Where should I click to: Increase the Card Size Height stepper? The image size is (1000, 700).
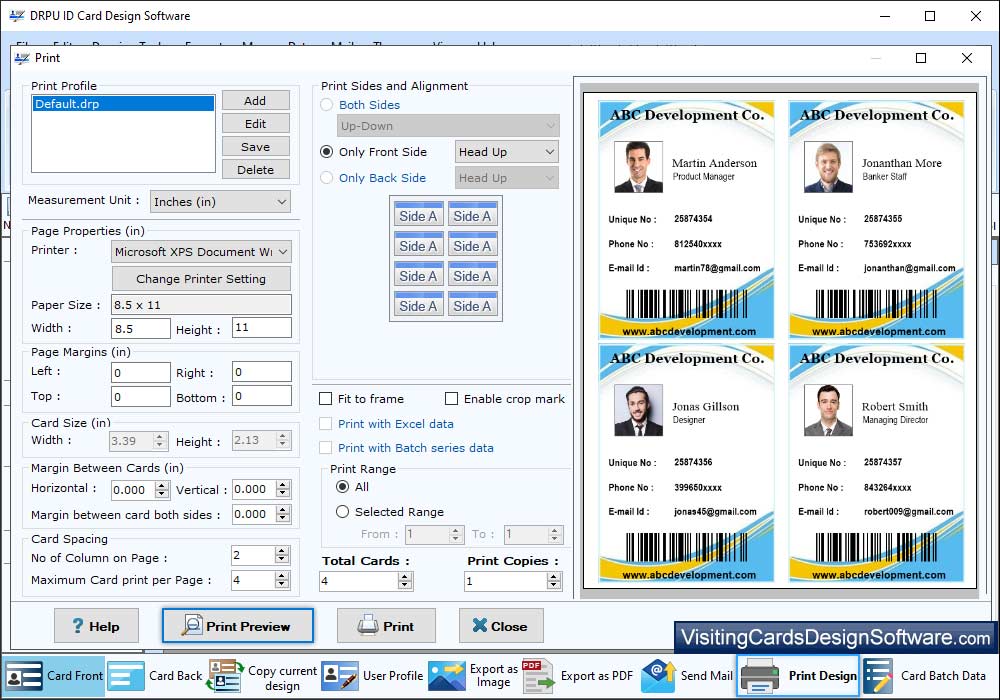click(x=283, y=436)
